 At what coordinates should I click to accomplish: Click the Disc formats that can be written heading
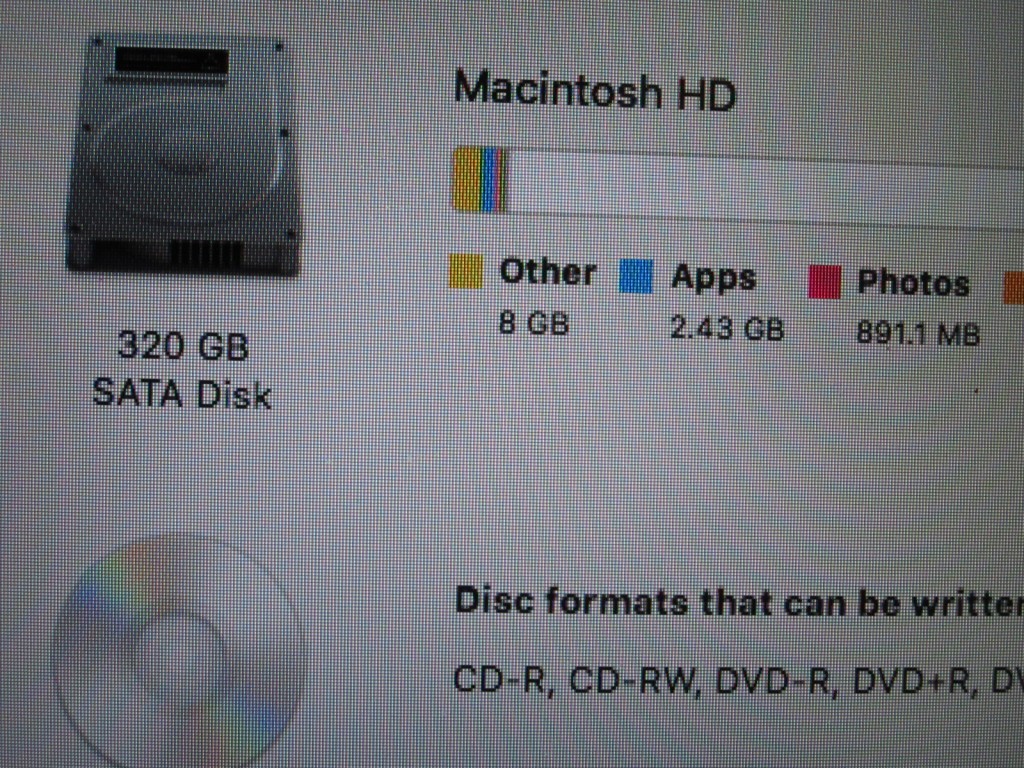pos(739,601)
